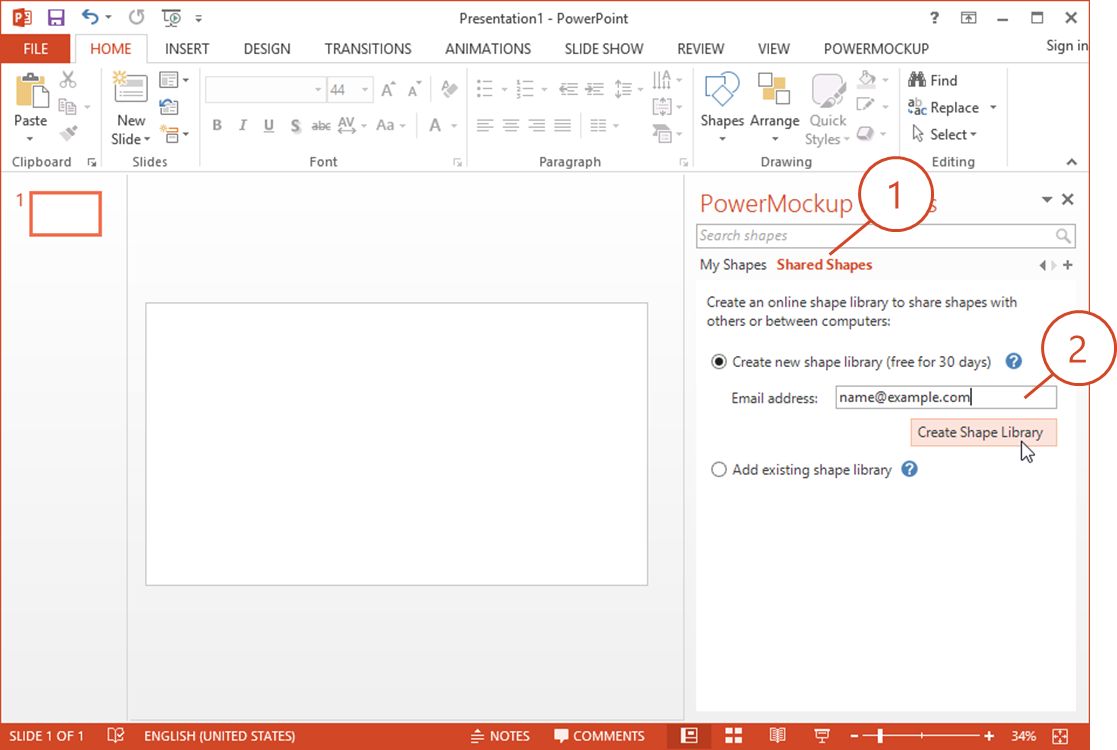
Task: Click the Search shapes field
Action: pos(885,236)
